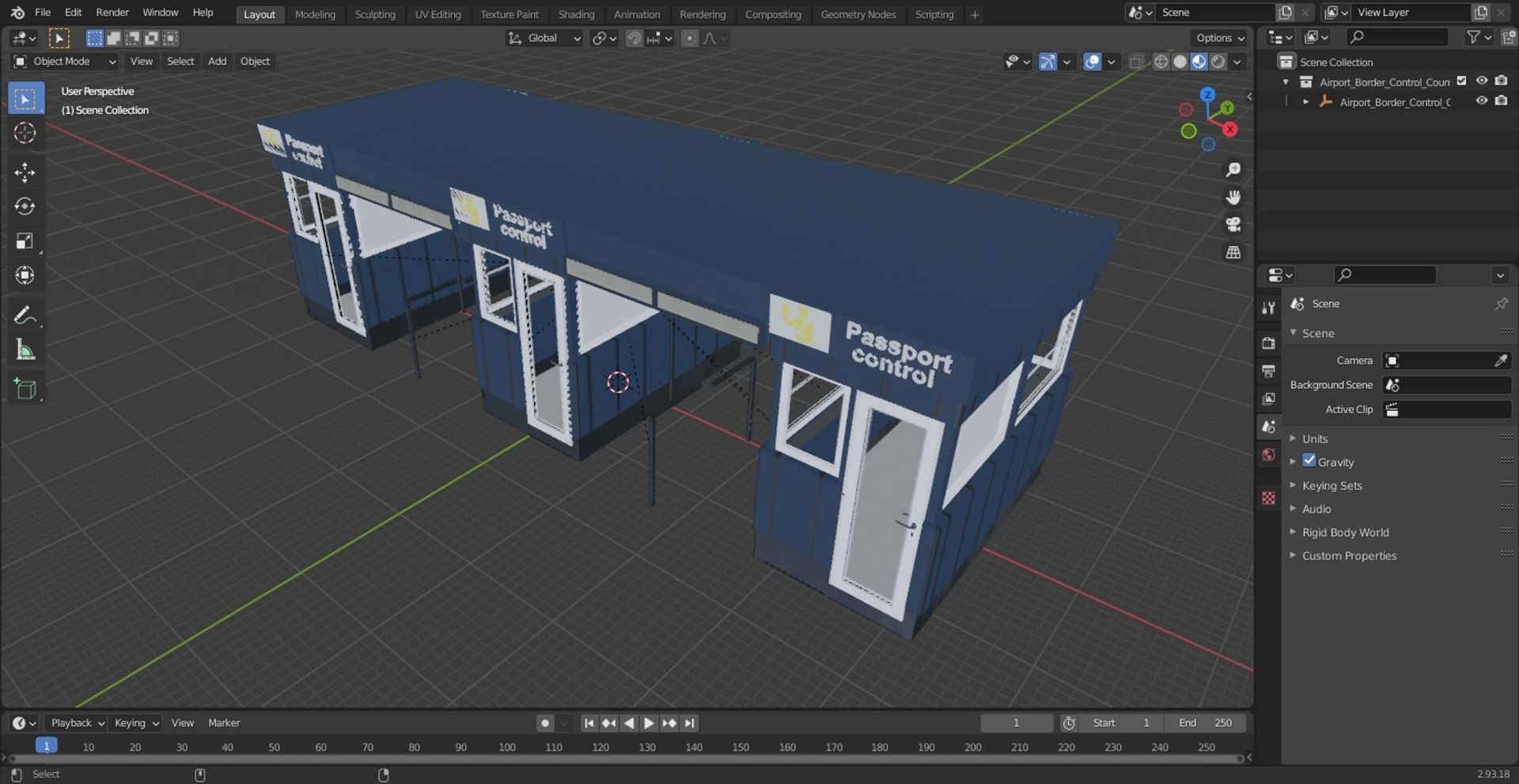The width and height of the screenshot is (1519, 784).
Task: Play the animation
Action: click(649, 723)
